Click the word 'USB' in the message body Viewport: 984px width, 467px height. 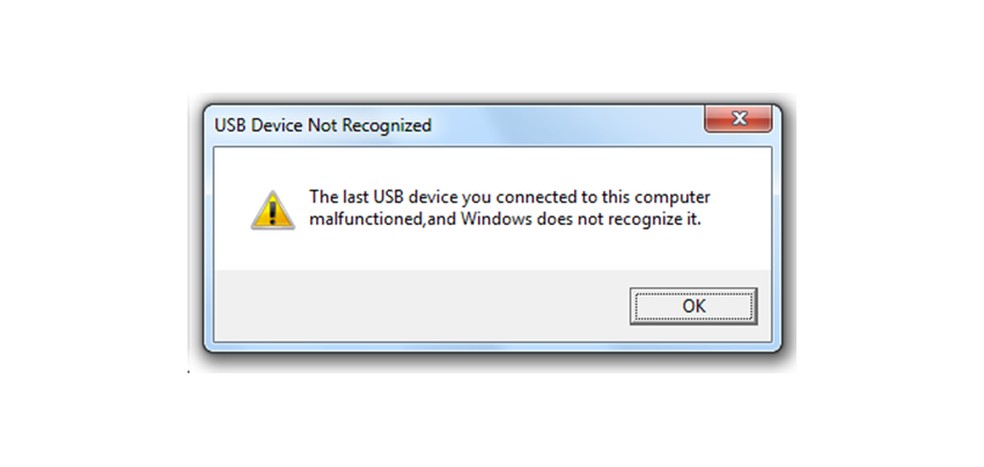(388, 198)
